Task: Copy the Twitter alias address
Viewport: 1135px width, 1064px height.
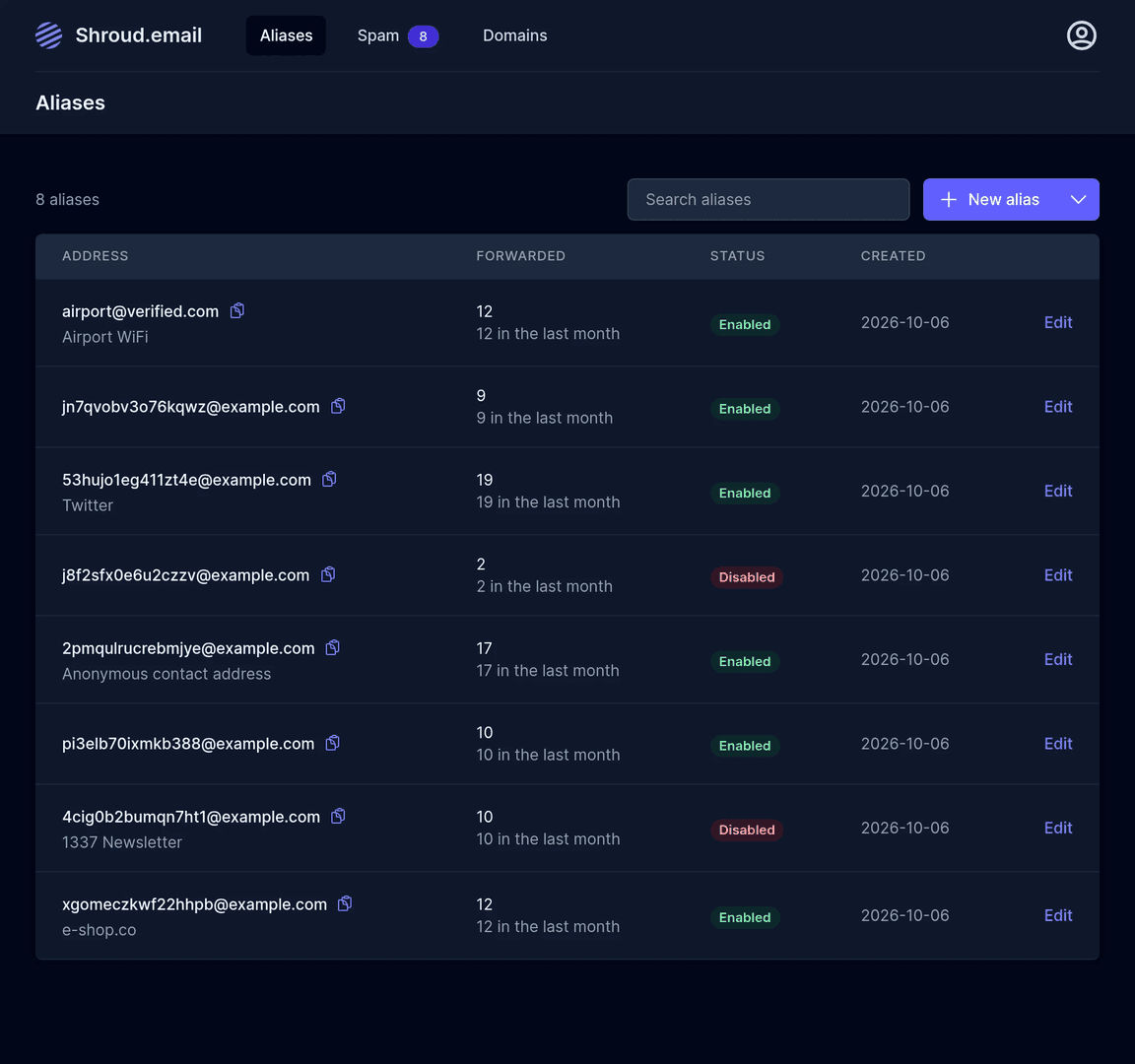Action: 329,479
